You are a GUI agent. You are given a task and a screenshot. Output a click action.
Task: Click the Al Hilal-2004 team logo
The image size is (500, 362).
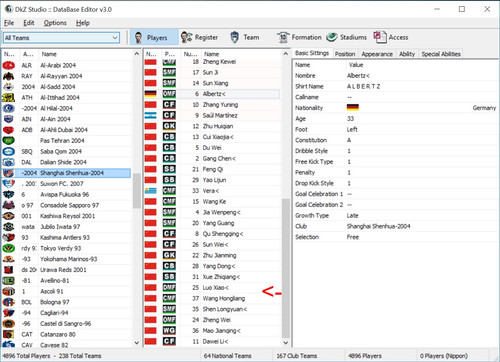click(x=8, y=108)
